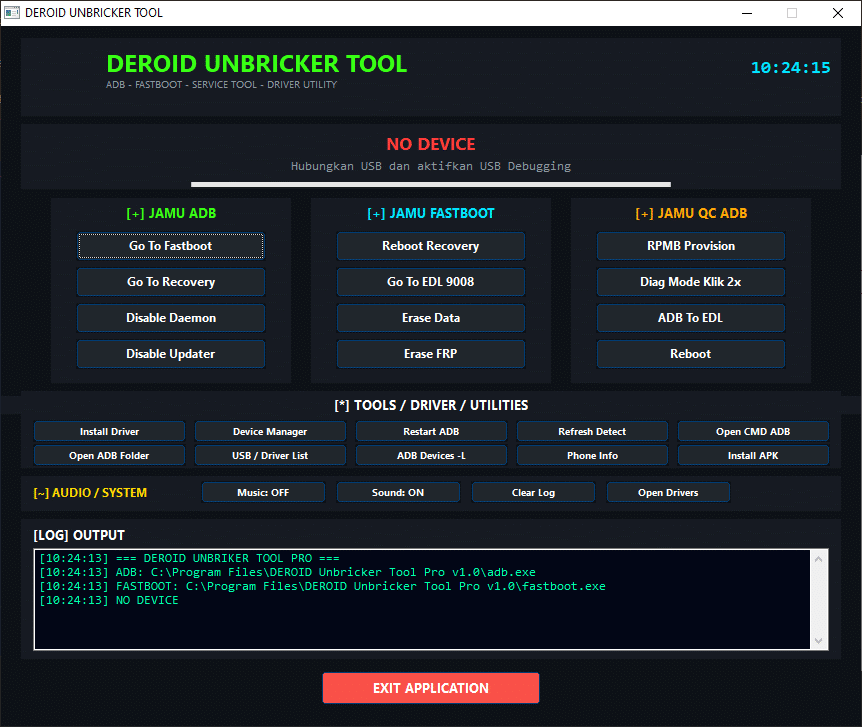Click ADB Devices -L

(431, 455)
